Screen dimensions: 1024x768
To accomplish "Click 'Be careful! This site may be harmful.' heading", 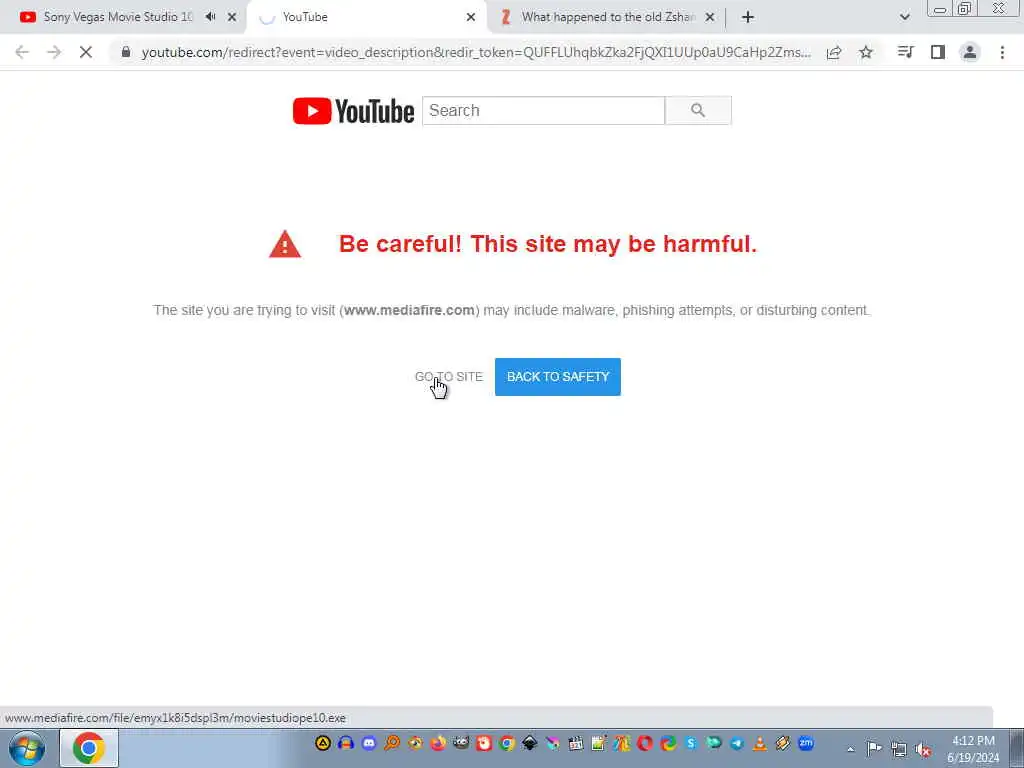I will pyautogui.click(x=548, y=244).
